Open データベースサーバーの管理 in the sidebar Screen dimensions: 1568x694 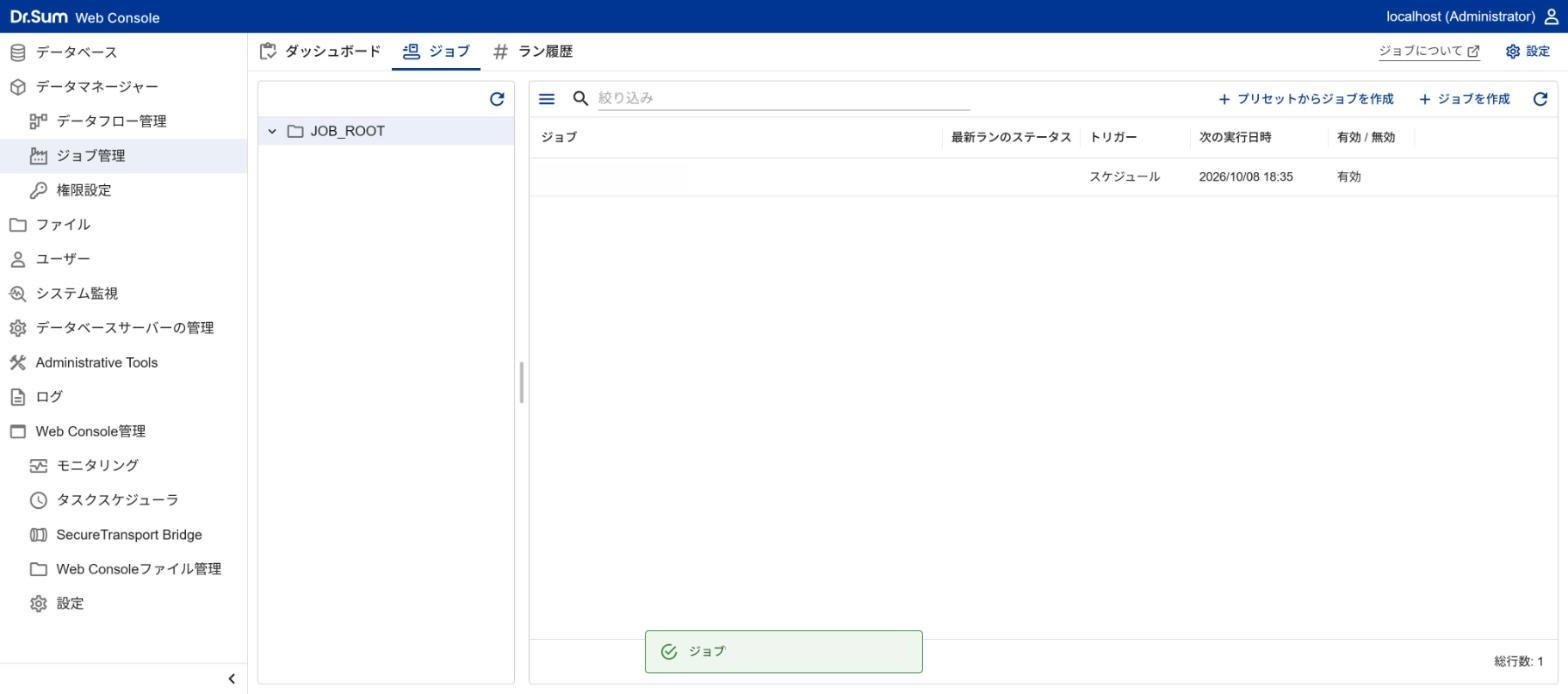pyautogui.click(x=123, y=328)
